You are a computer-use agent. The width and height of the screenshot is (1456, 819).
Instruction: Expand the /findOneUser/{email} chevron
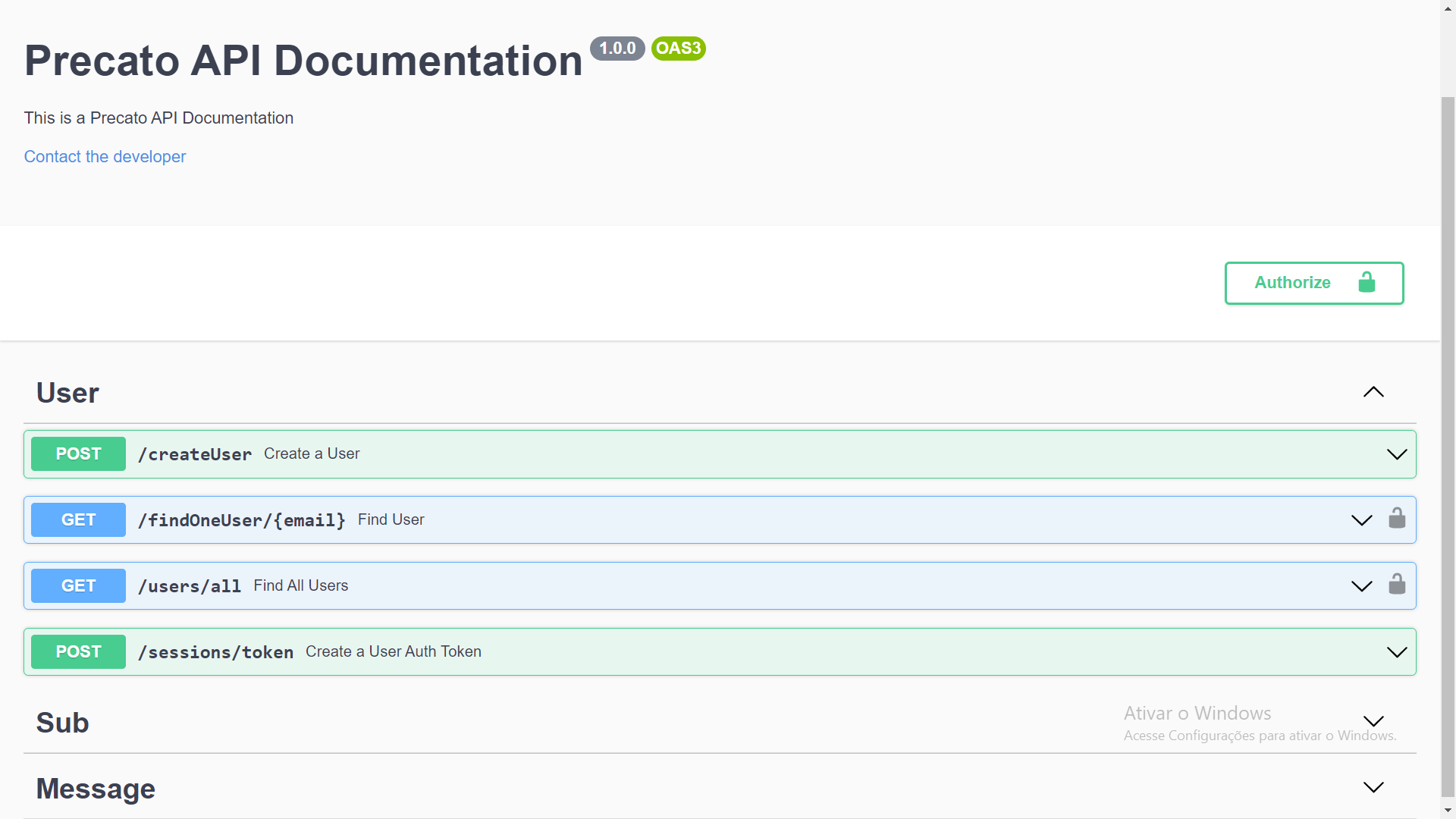1361,520
